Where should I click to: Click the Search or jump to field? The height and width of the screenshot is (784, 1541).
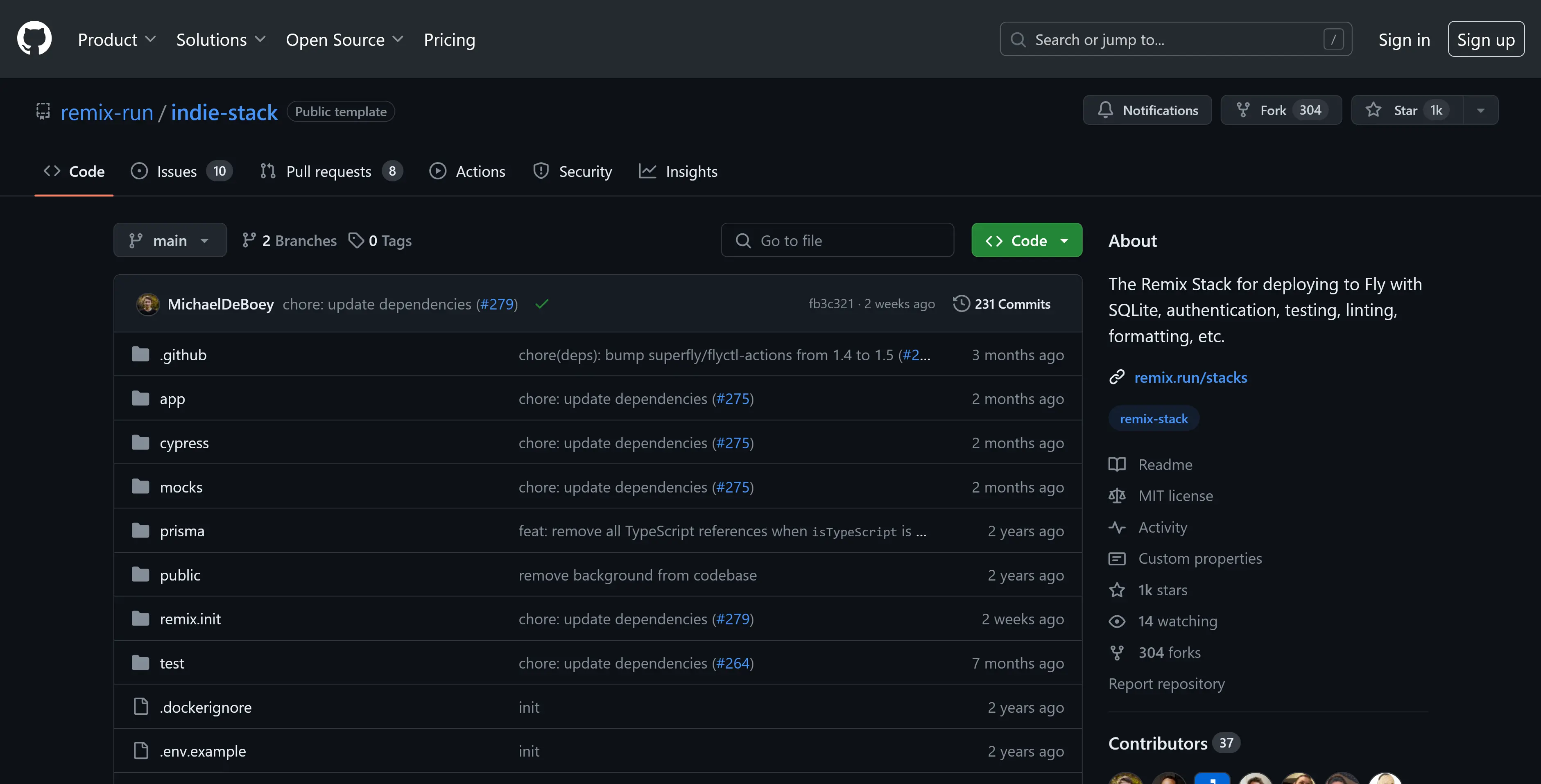(x=1175, y=39)
